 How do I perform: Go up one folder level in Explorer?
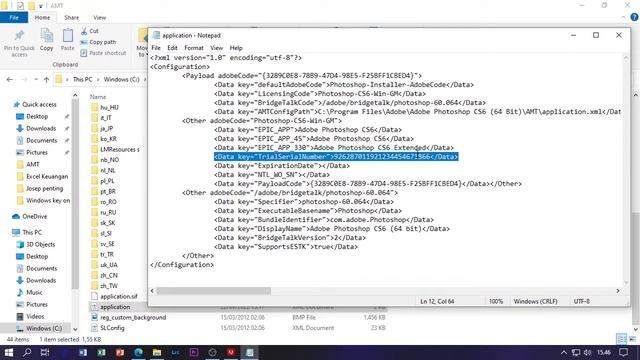point(46,80)
